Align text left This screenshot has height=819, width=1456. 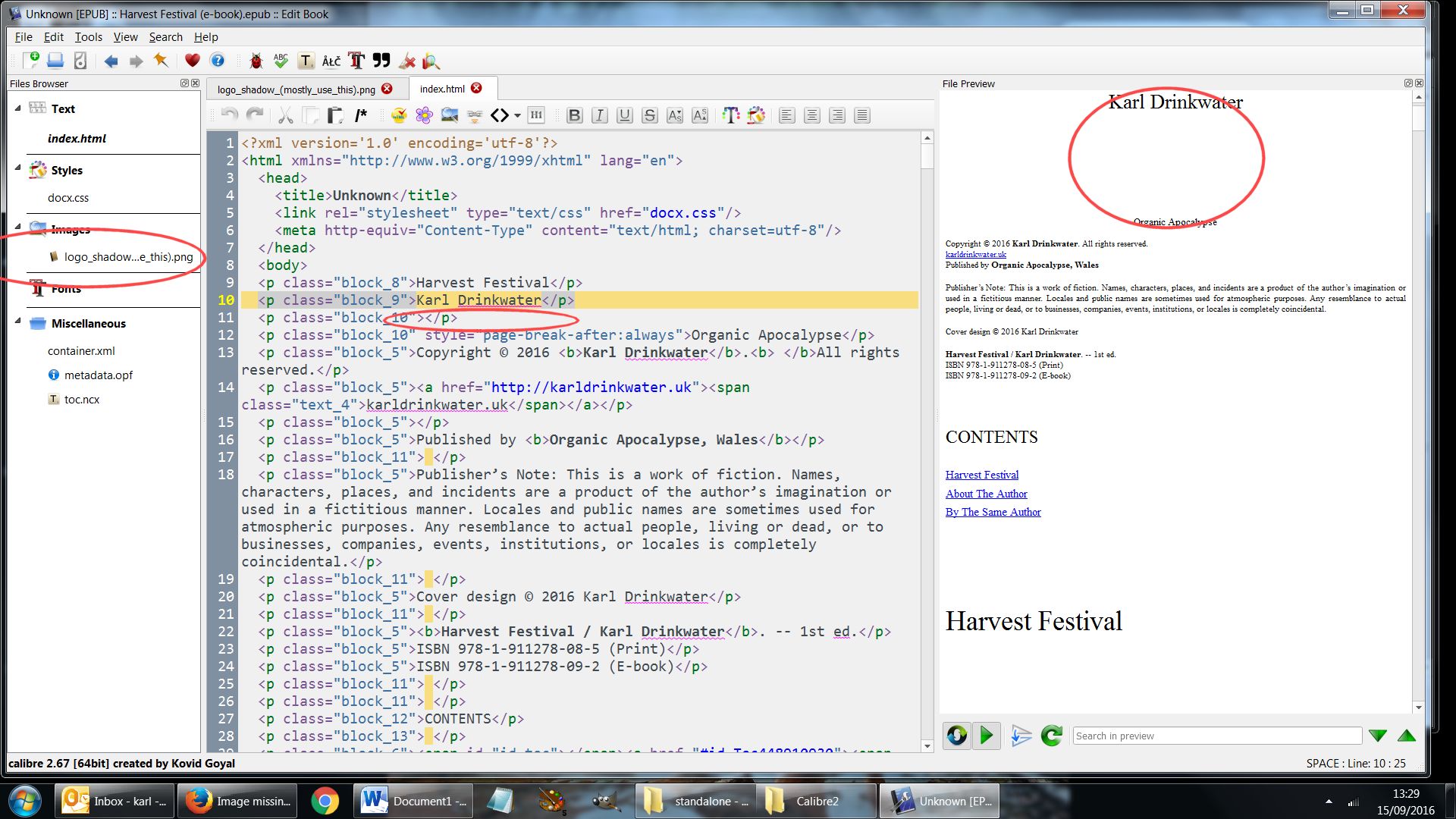(x=787, y=115)
